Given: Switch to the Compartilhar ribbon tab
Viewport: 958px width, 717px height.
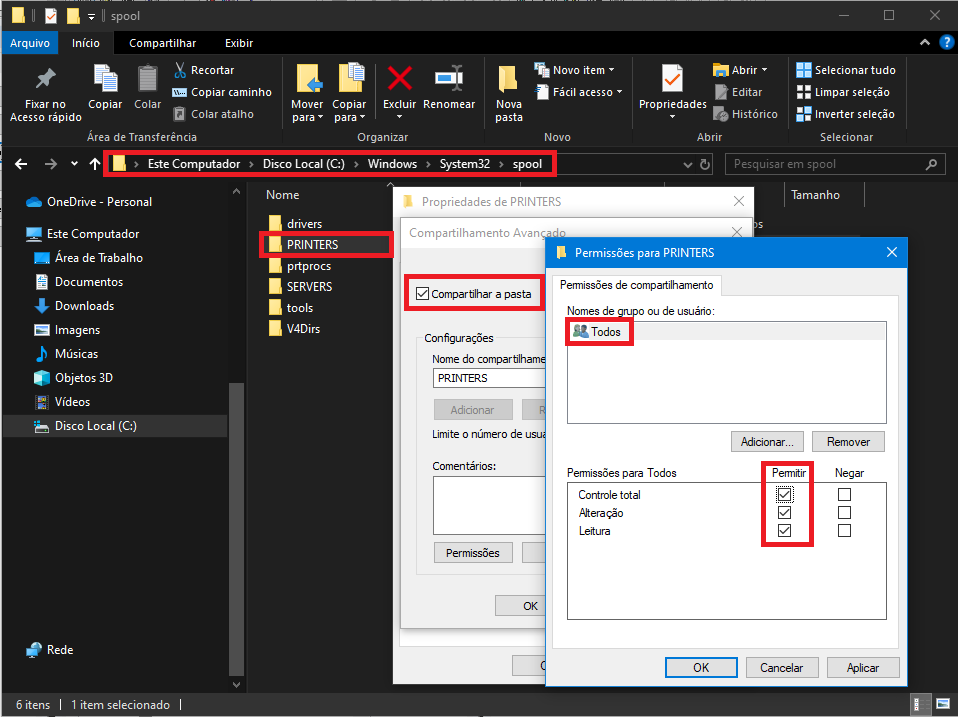Looking at the screenshot, I should (x=163, y=43).
